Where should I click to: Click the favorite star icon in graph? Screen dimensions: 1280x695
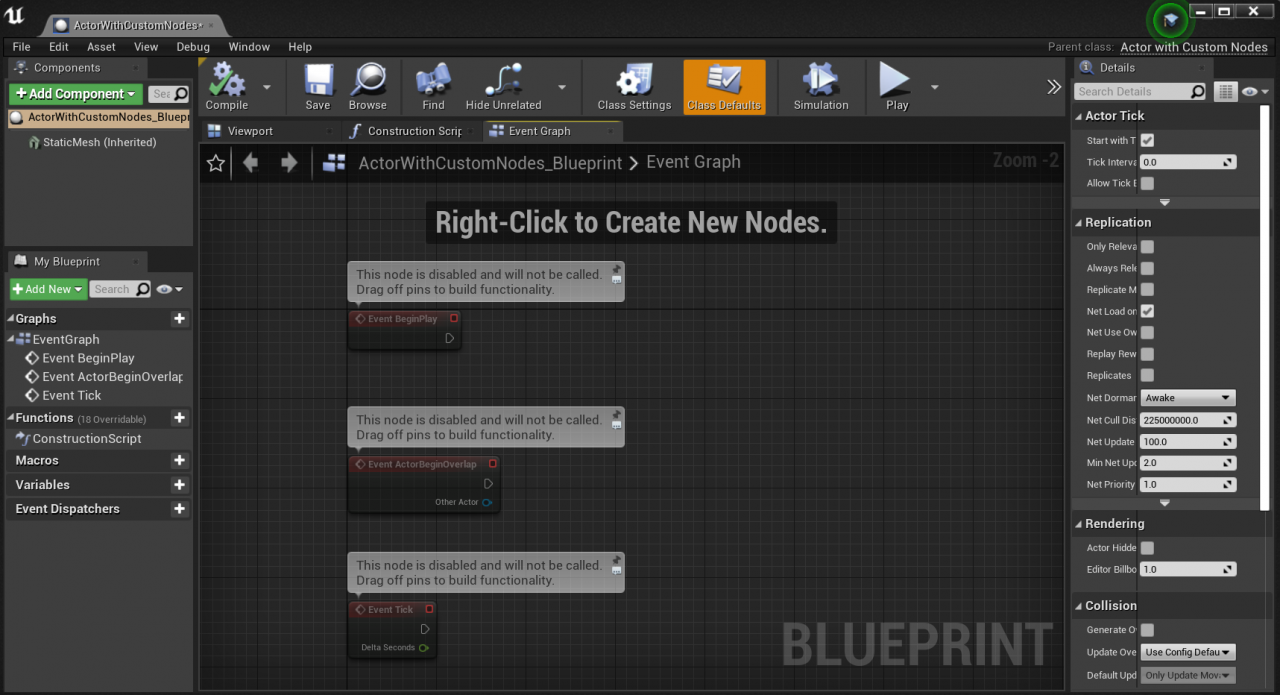pyautogui.click(x=216, y=163)
